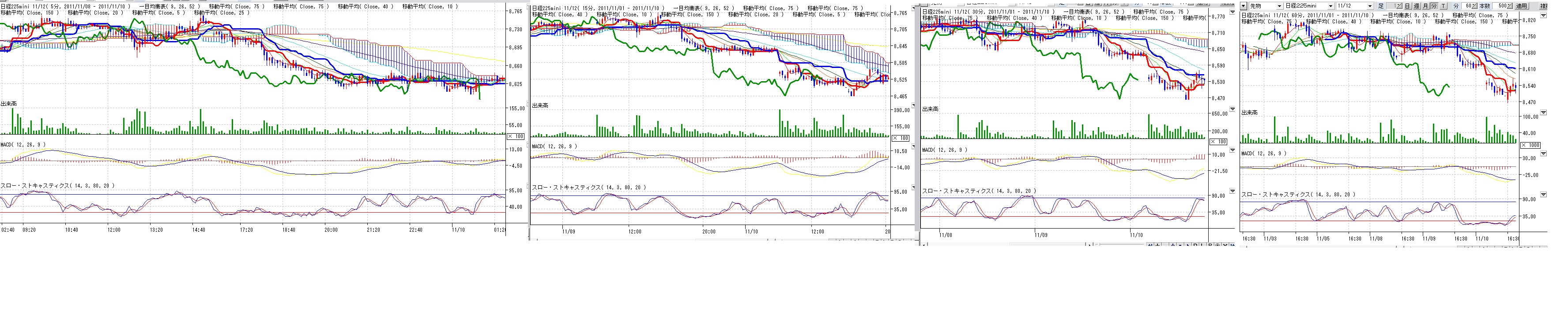Click the 500 bar count input field
The image size is (1568, 323).
point(1502,6)
